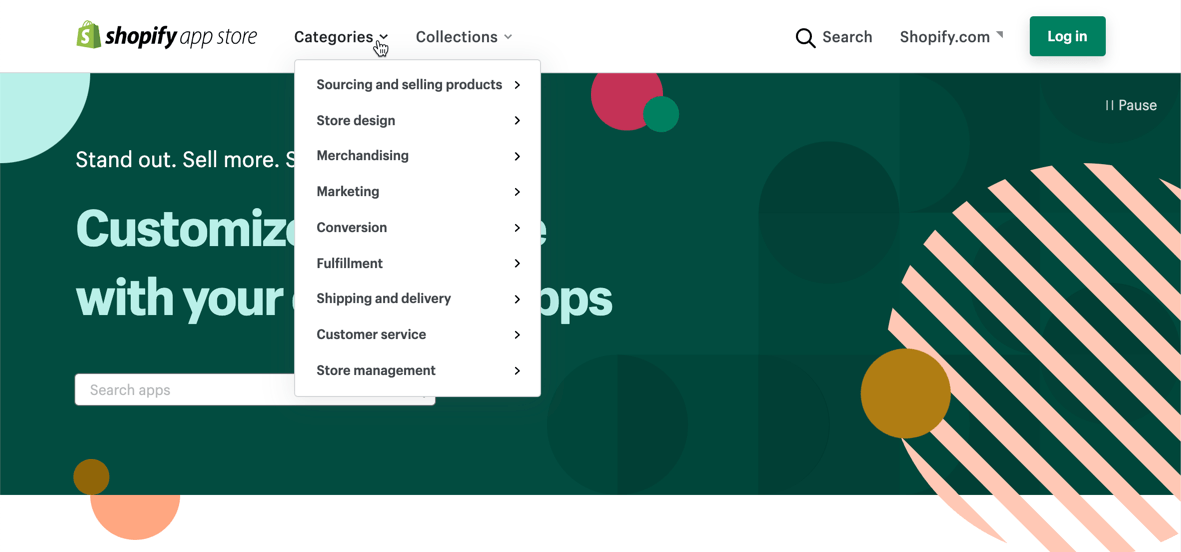This screenshot has height=552, width=1181.
Task: Open the Marketing category
Action: pyautogui.click(x=348, y=192)
